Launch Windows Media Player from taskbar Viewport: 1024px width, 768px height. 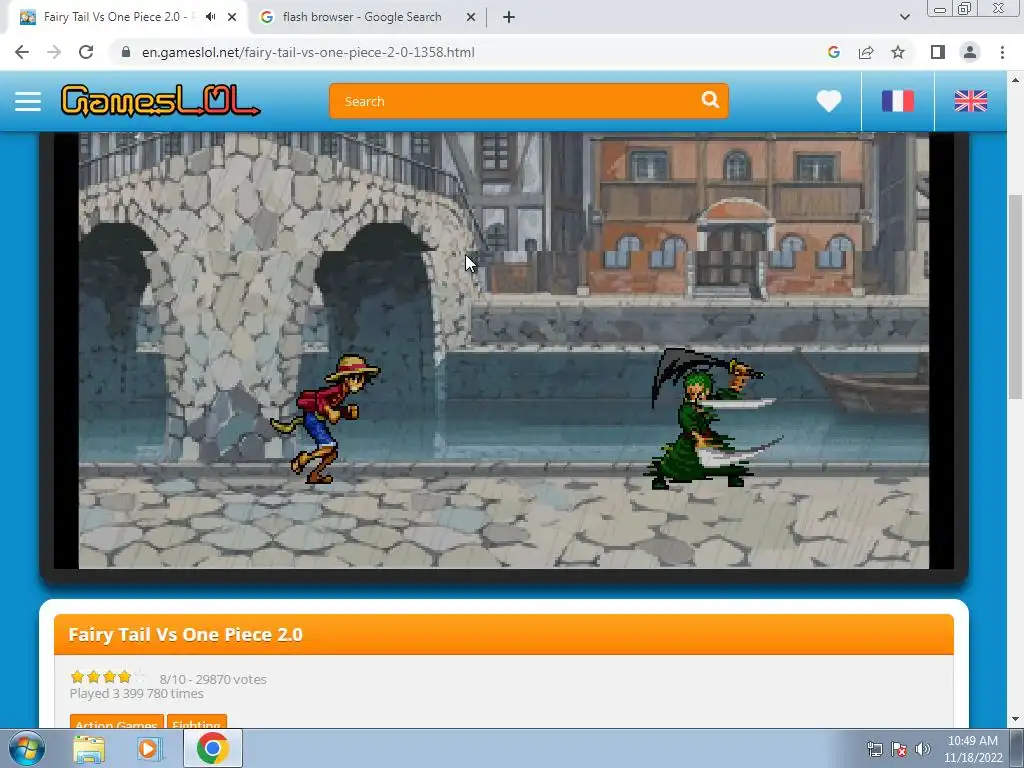(150, 749)
